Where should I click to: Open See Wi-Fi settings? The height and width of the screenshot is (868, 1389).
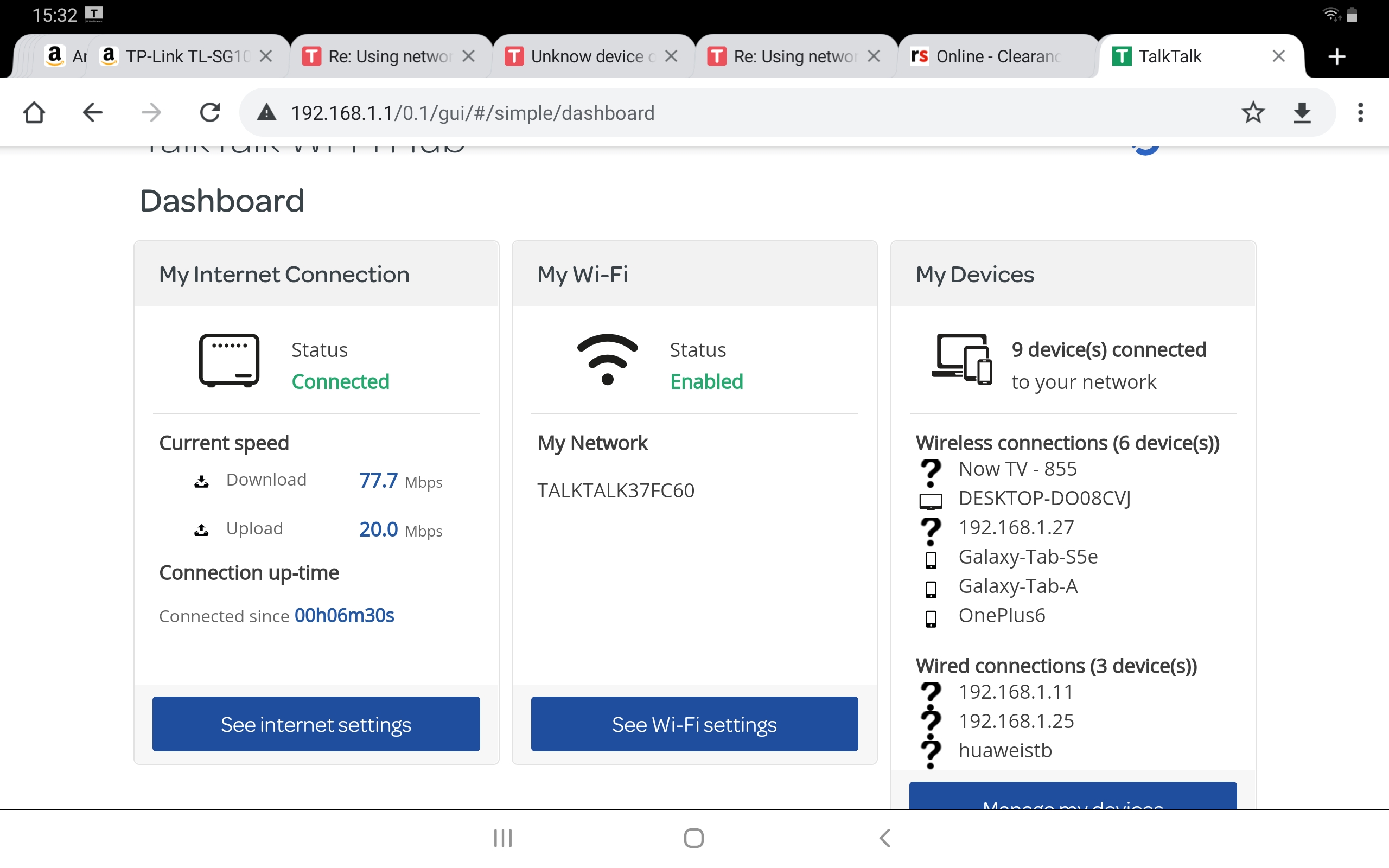coord(694,724)
